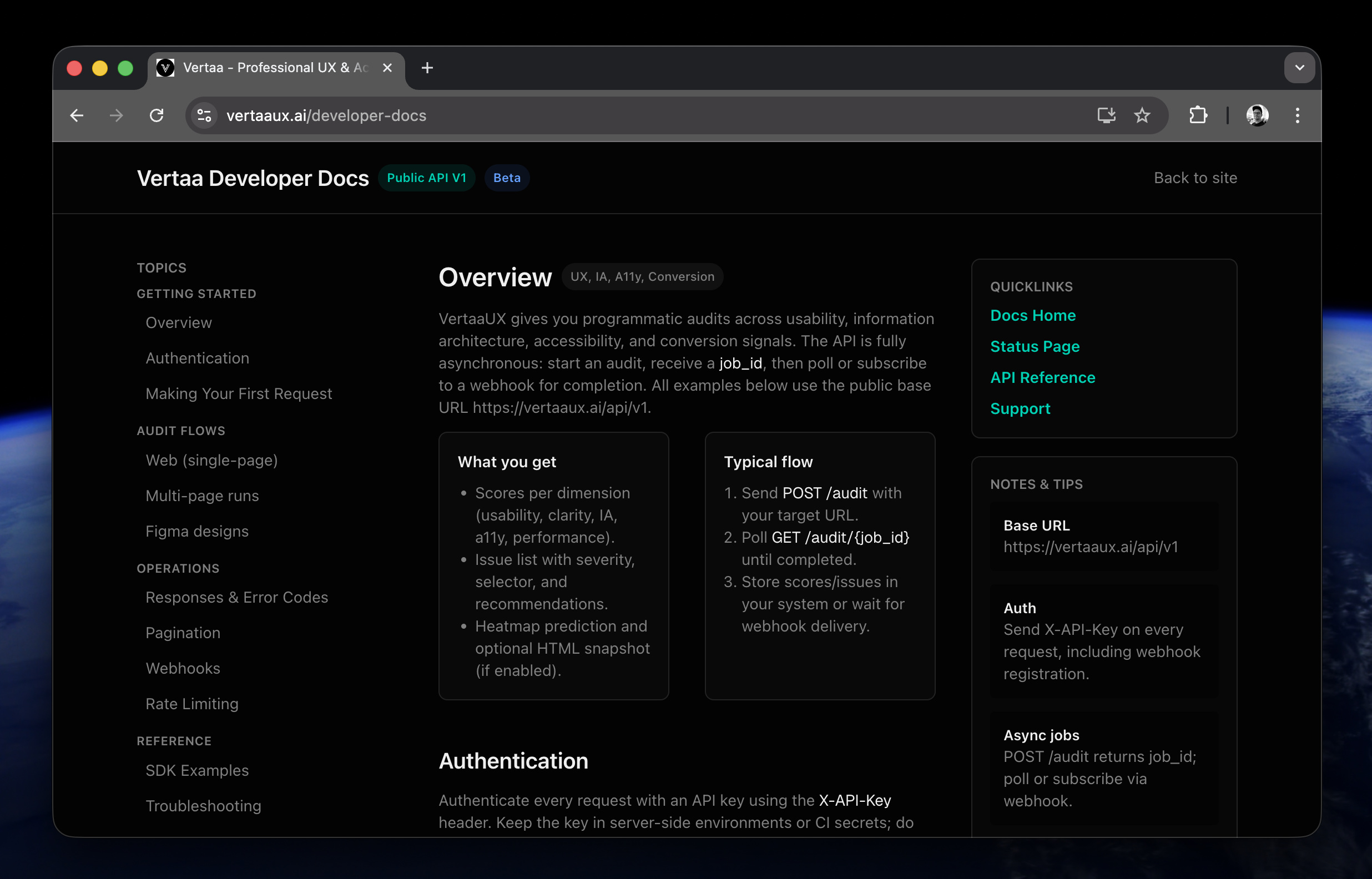Reload the developer docs page
This screenshot has width=1372, height=879.
click(x=157, y=116)
